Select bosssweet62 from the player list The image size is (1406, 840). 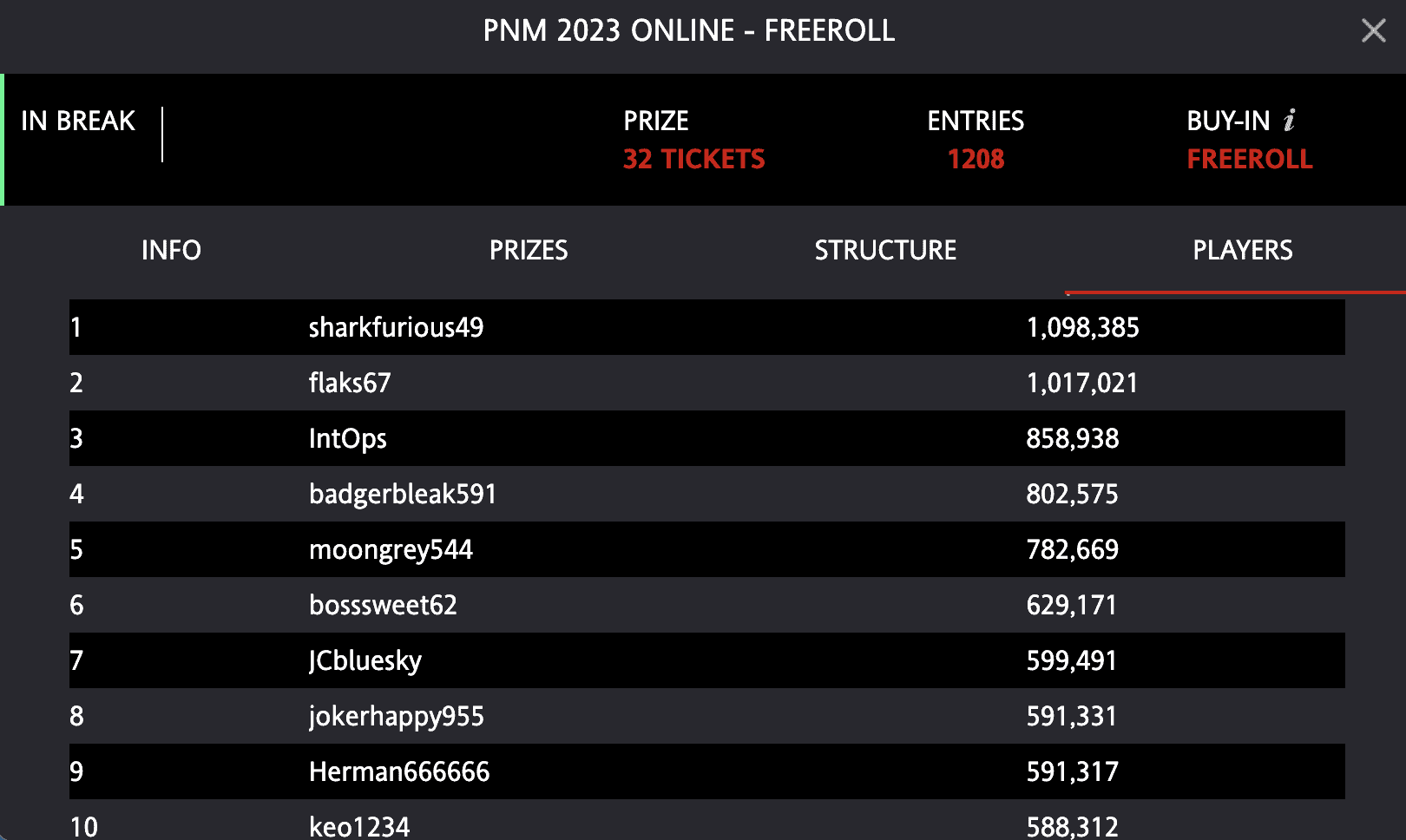tap(707, 605)
